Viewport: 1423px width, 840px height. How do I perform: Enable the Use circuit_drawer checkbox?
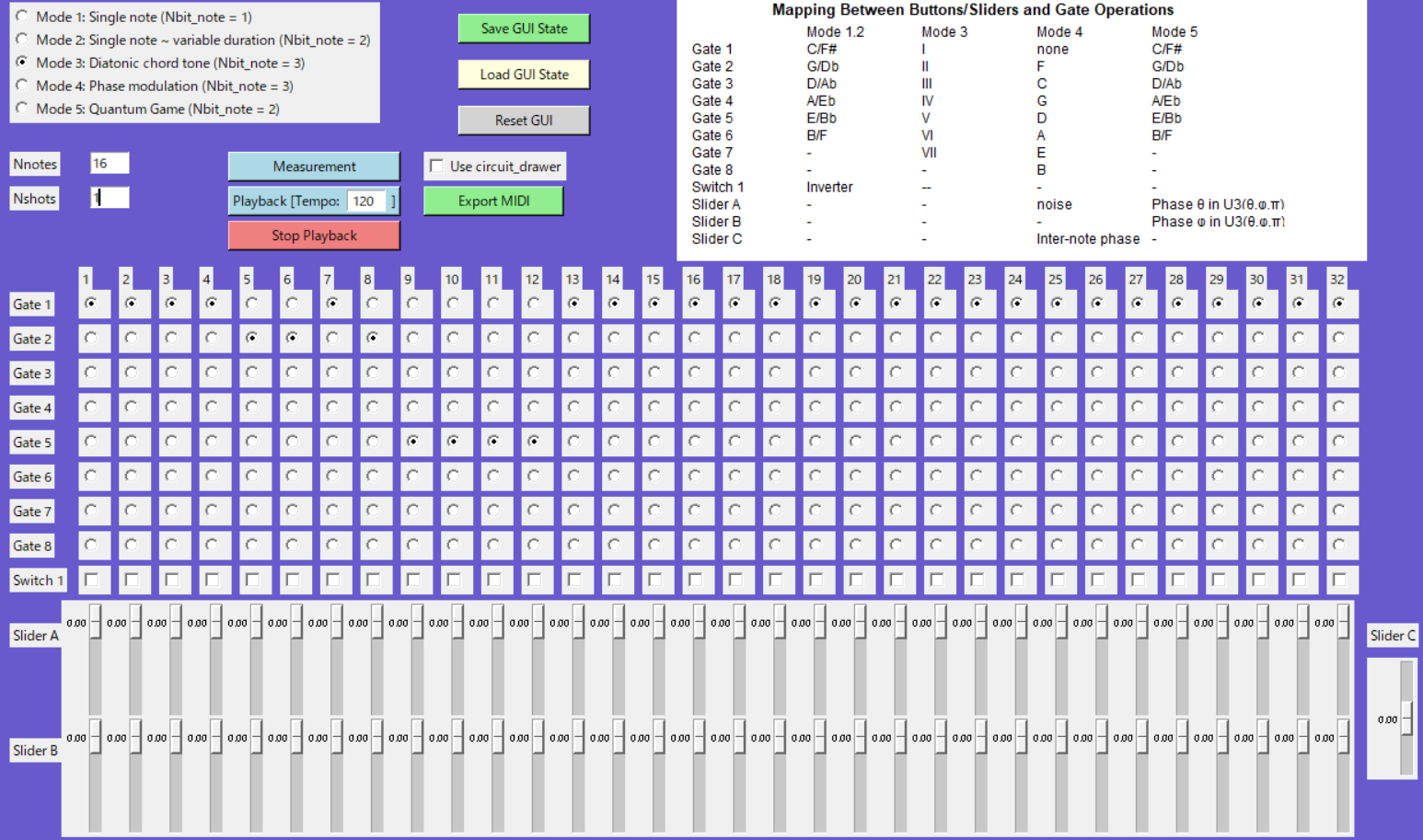click(x=437, y=167)
